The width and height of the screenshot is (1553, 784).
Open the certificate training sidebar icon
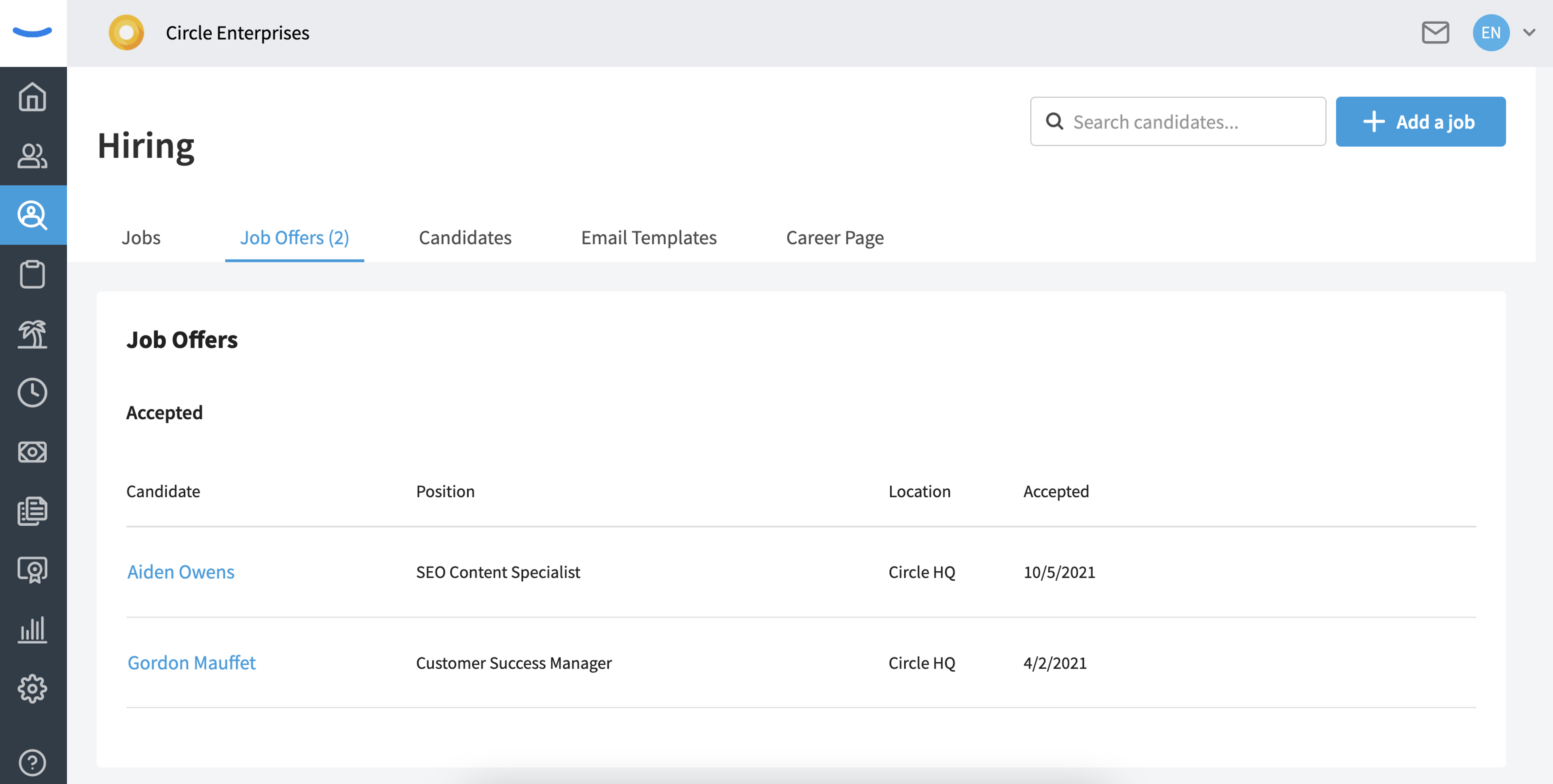point(32,570)
